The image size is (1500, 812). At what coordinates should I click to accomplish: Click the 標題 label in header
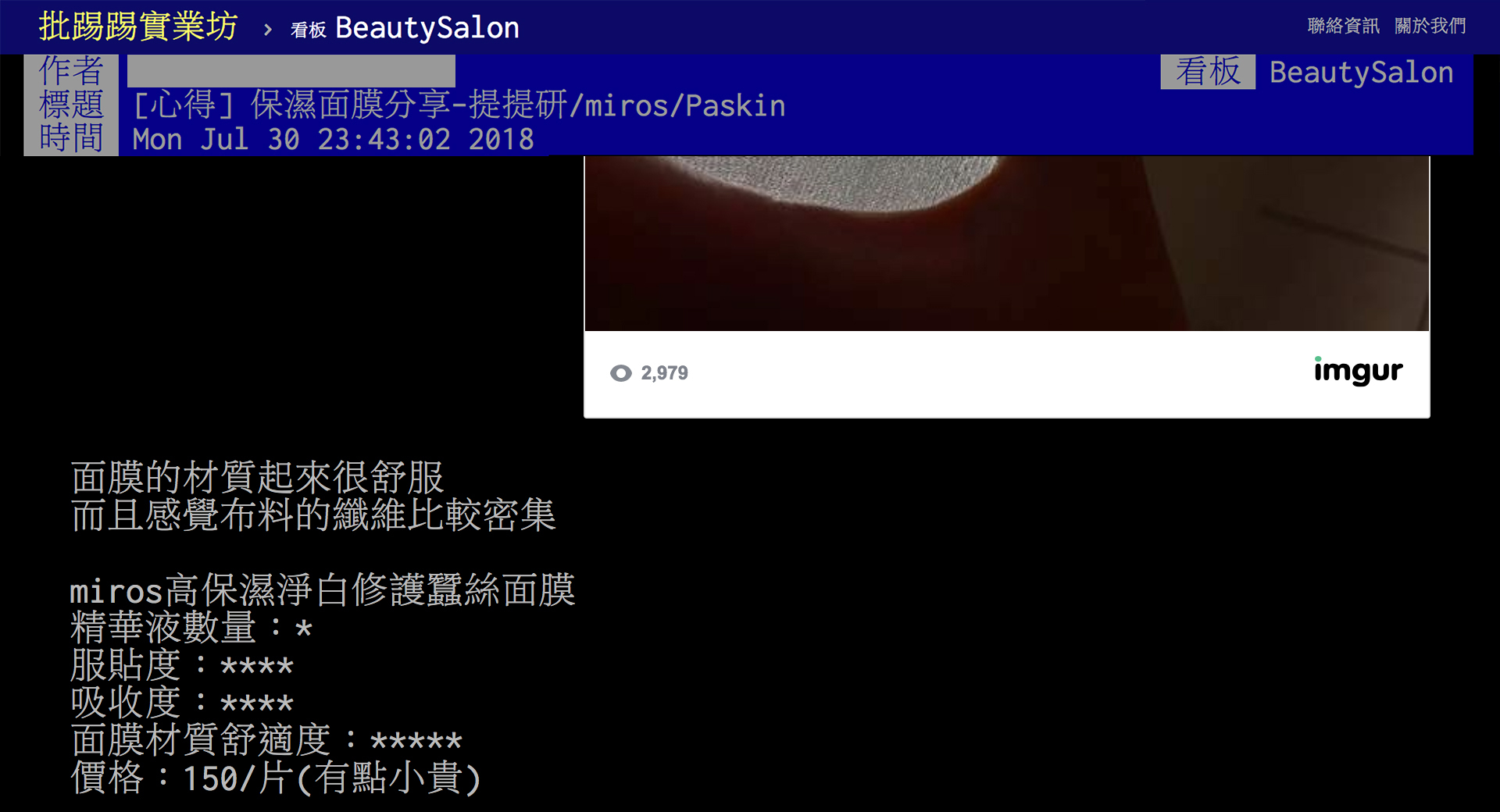[71, 105]
